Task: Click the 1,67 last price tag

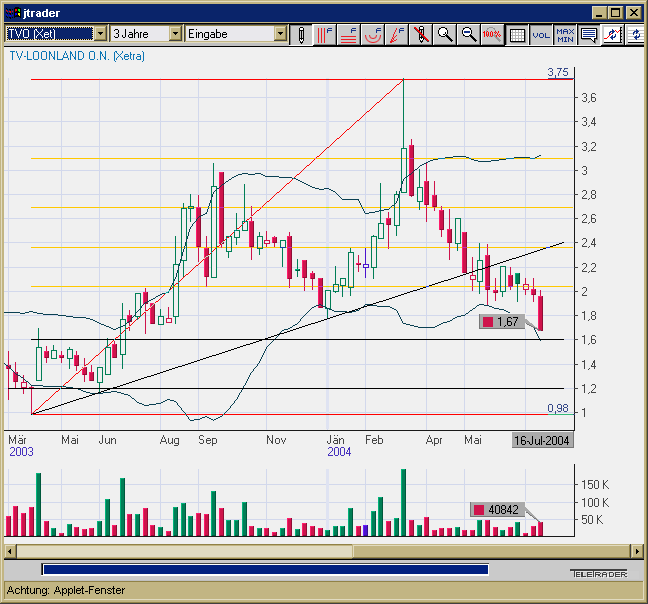Action: (x=502, y=322)
